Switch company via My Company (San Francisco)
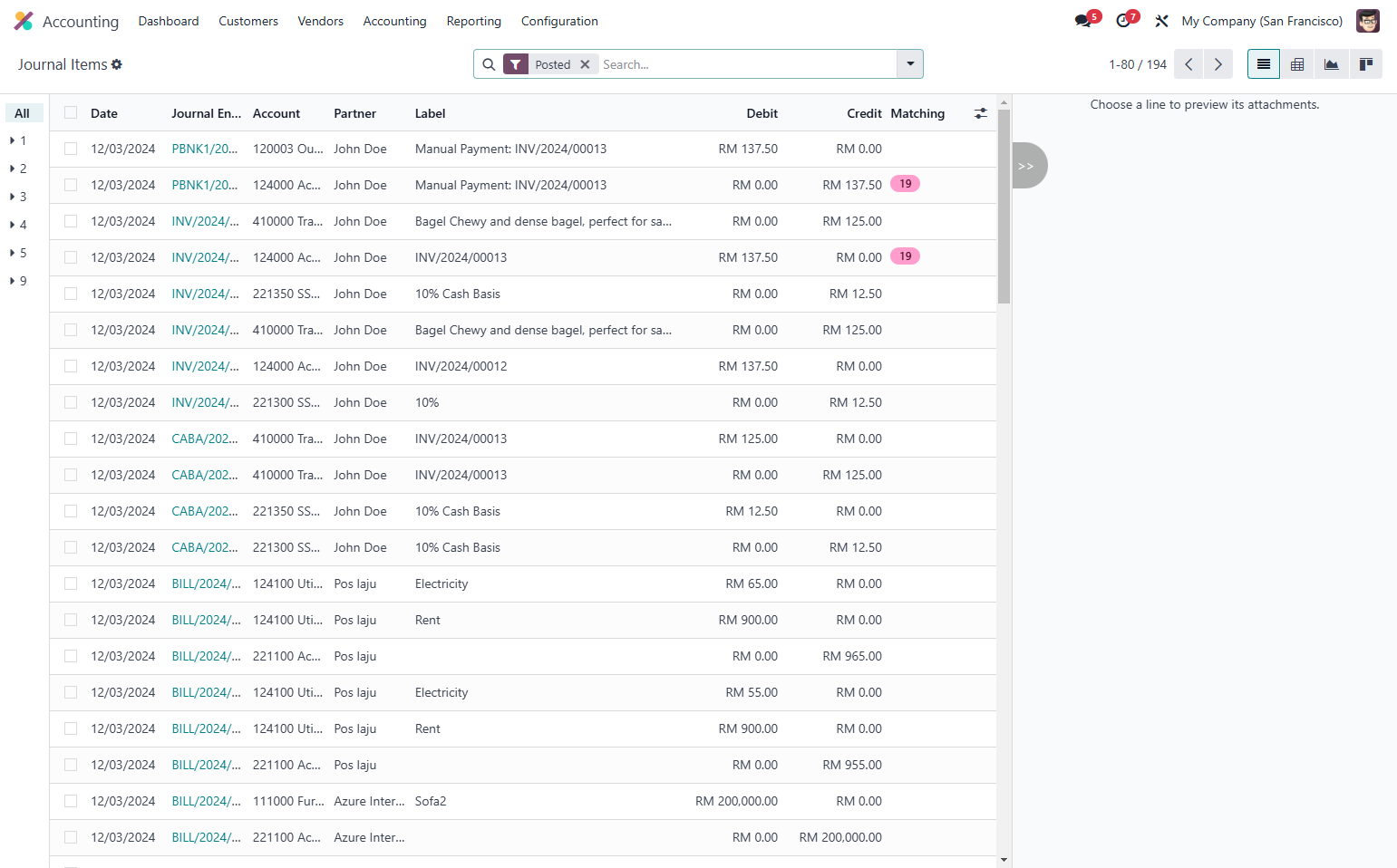 [x=1262, y=21]
